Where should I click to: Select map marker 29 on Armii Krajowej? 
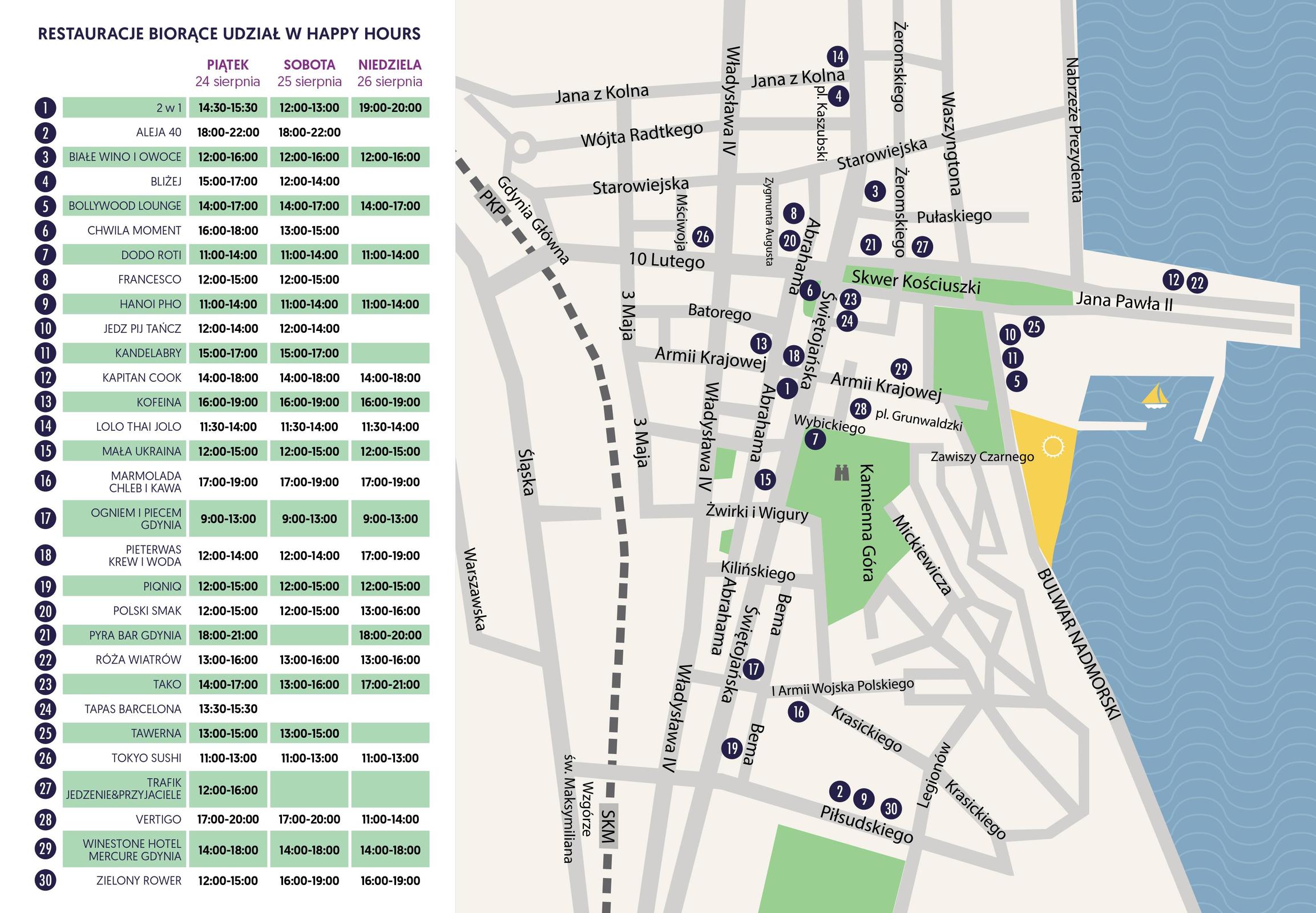[901, 369]
